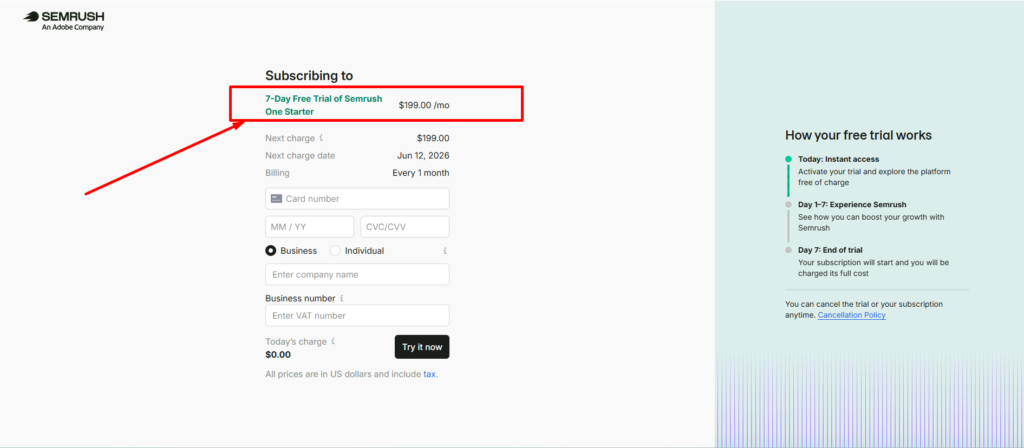Click the Enter company name field
This screenshot has width=1024, height=448.
pyautogui.click(x=357, y=274)
